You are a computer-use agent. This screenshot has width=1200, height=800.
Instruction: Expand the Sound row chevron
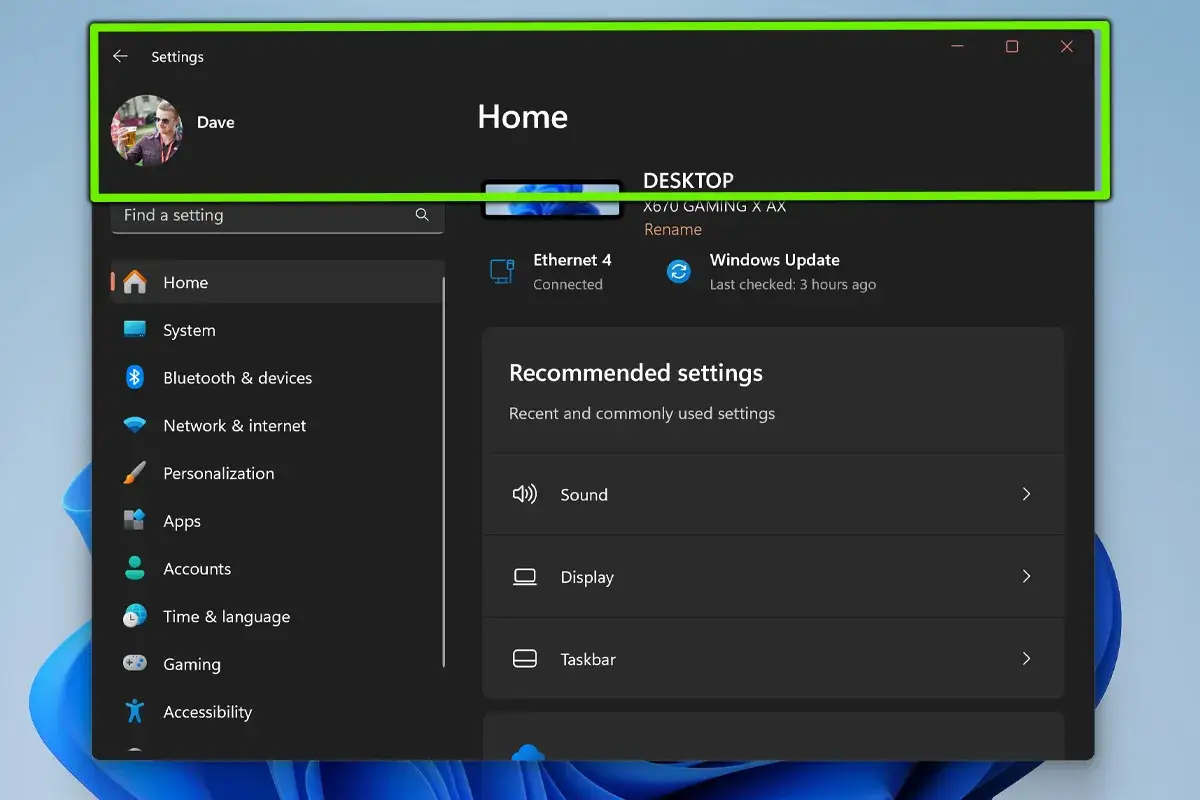(1026, 494)
